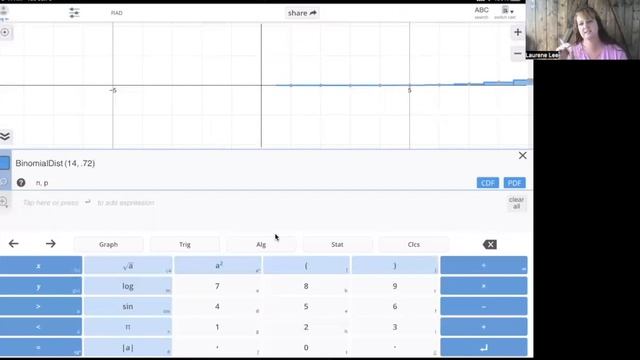Tap the pi constant key
This screenshot has height=360, width=640.
pyautogui.click(x=128, y=327)
